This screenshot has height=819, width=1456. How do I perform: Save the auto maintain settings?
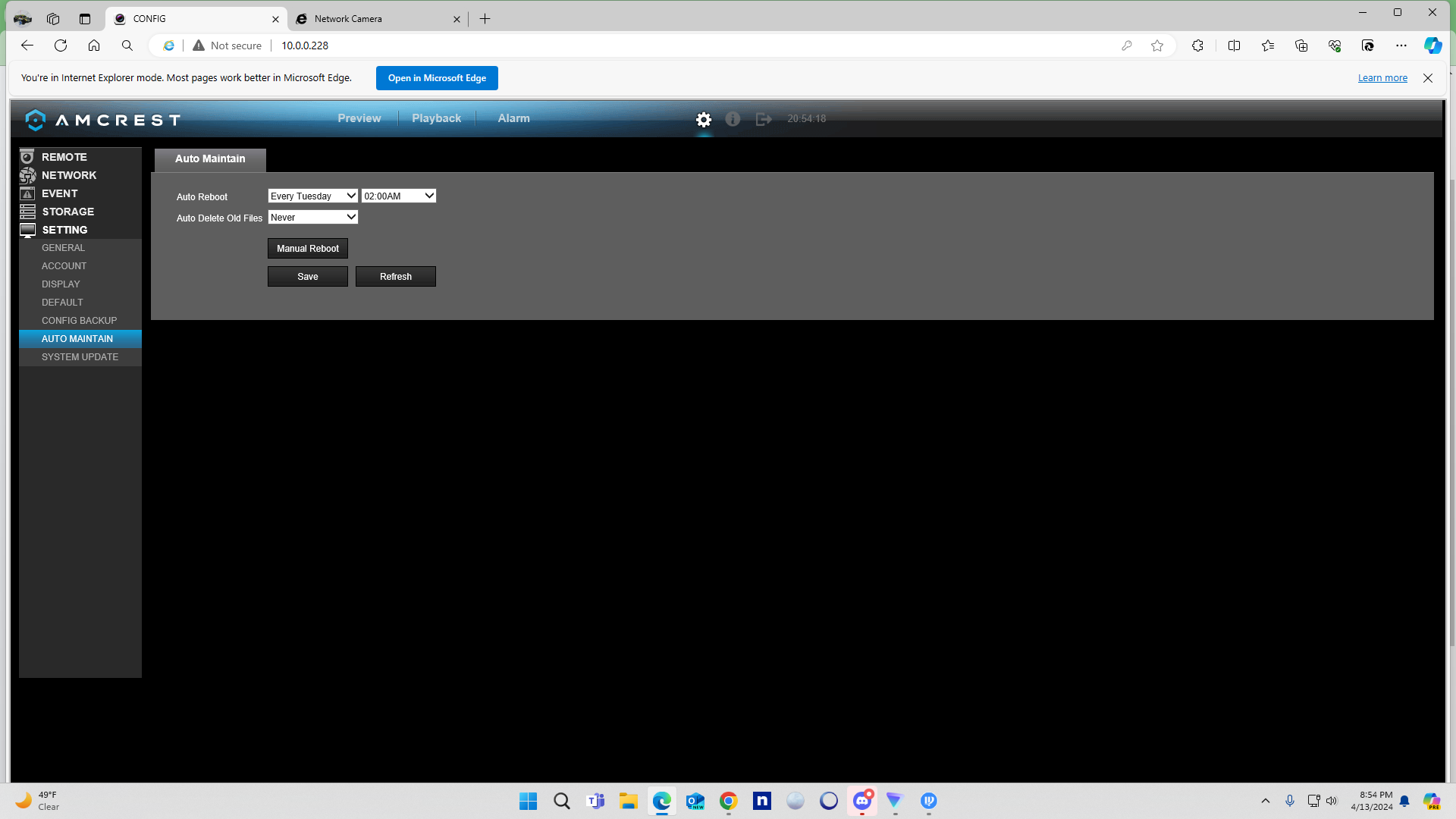click(x=308, y=277)
